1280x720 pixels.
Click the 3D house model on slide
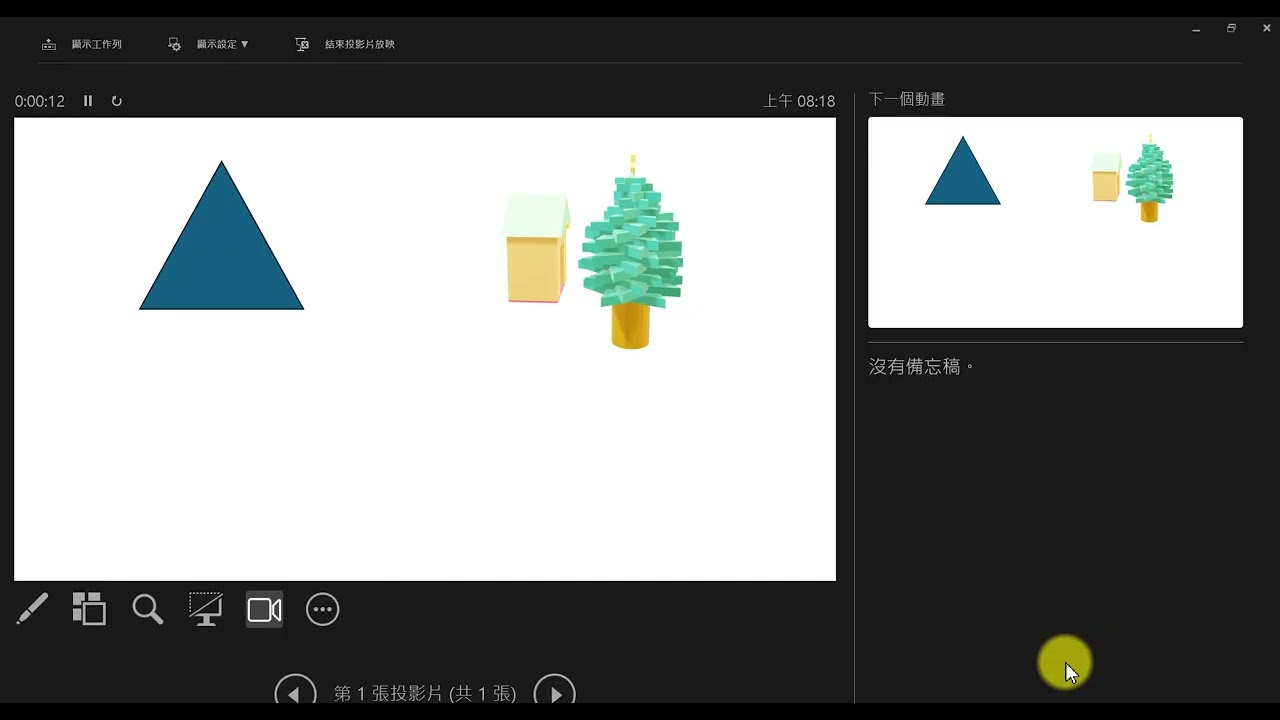[x=536, y=248]
